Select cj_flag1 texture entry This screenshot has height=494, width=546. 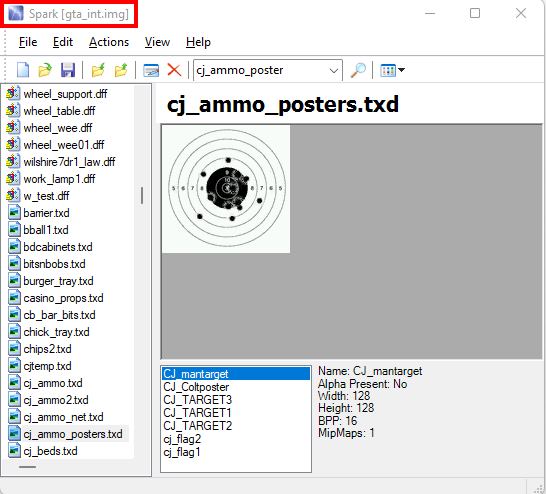[236, 452]
